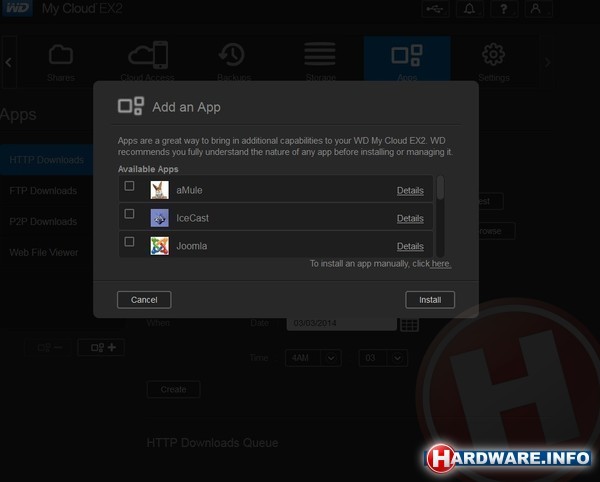600x482 pixels.
Task: Go to the Cloud Access tab
Action: click(148, 63)
